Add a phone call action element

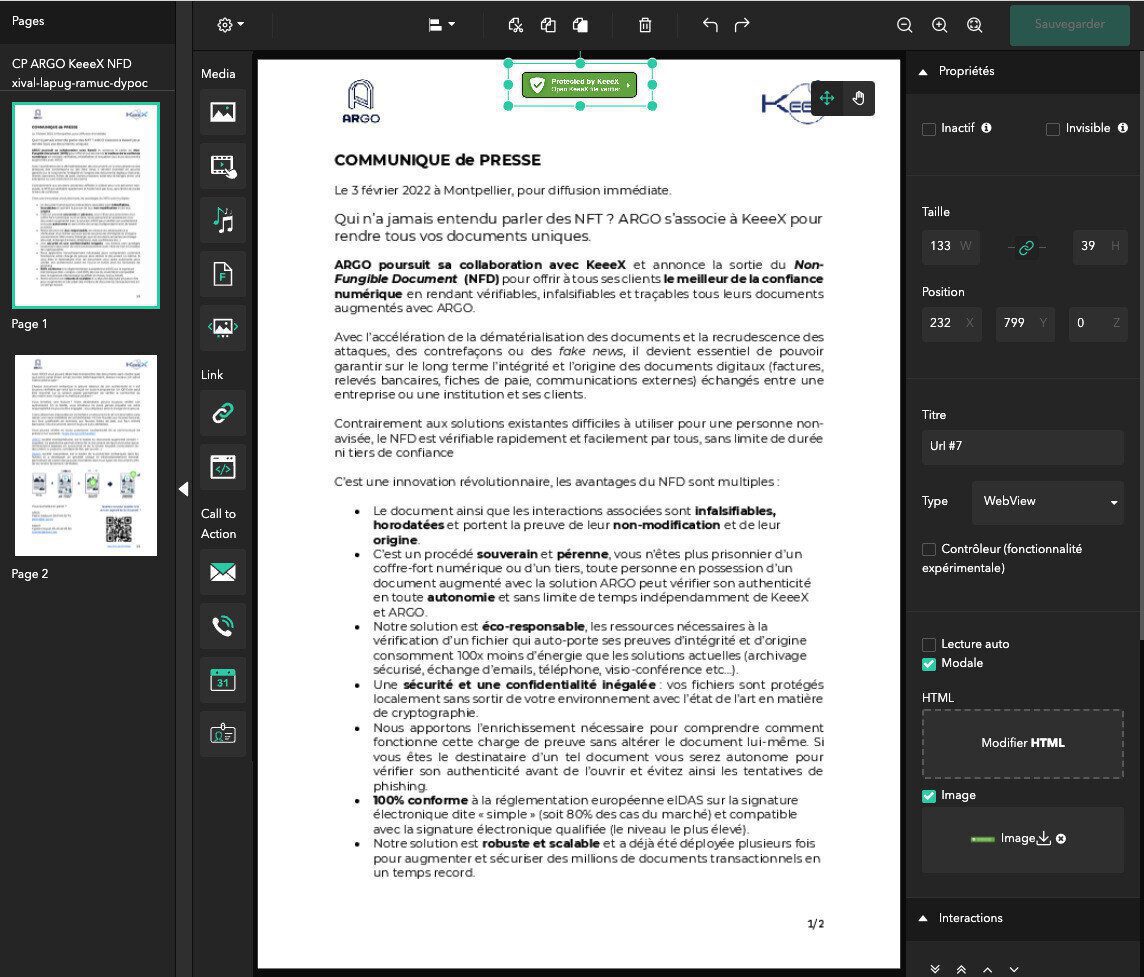coord(223,626)
